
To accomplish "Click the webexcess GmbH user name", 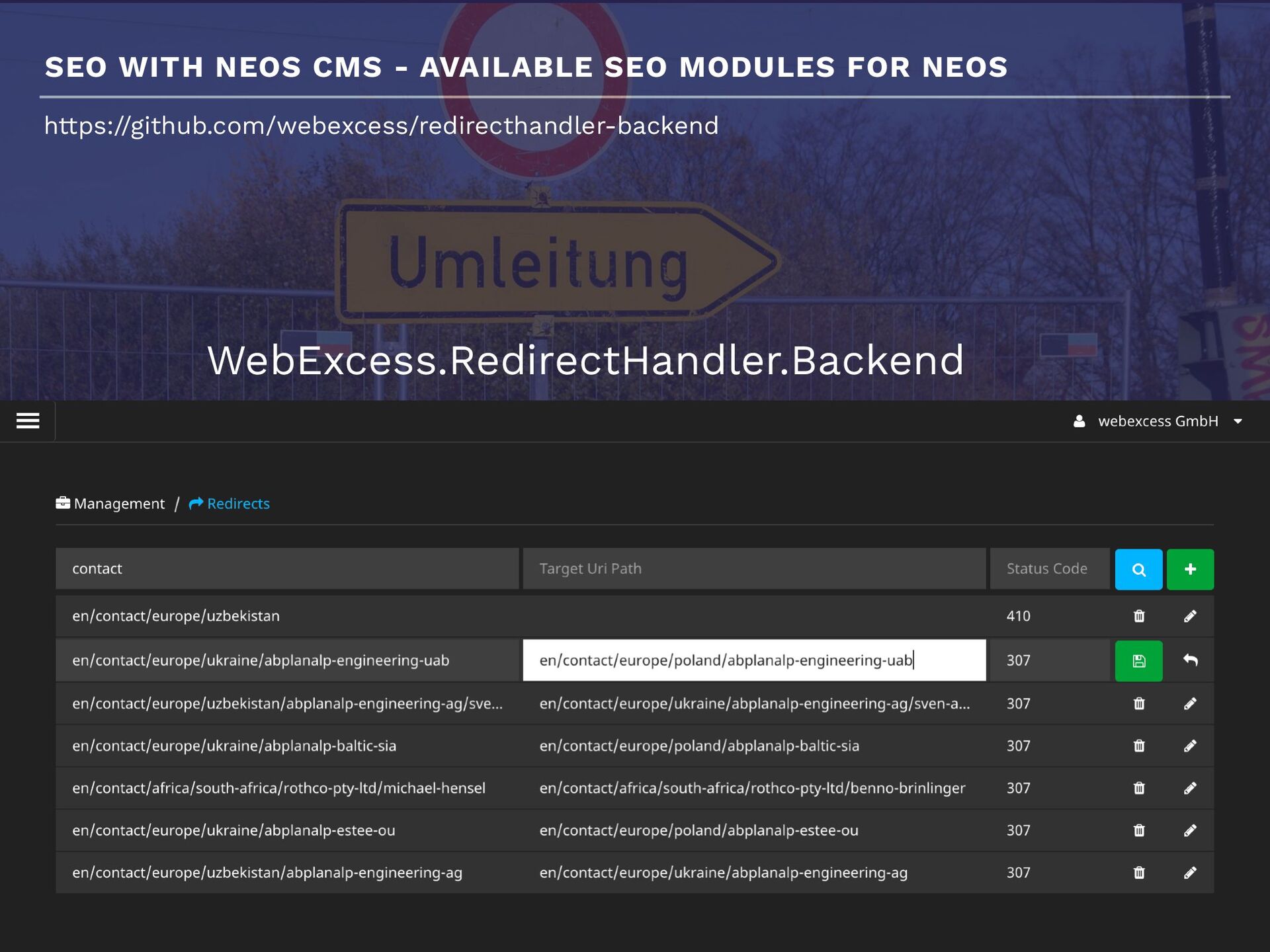I will point(1158,421).
